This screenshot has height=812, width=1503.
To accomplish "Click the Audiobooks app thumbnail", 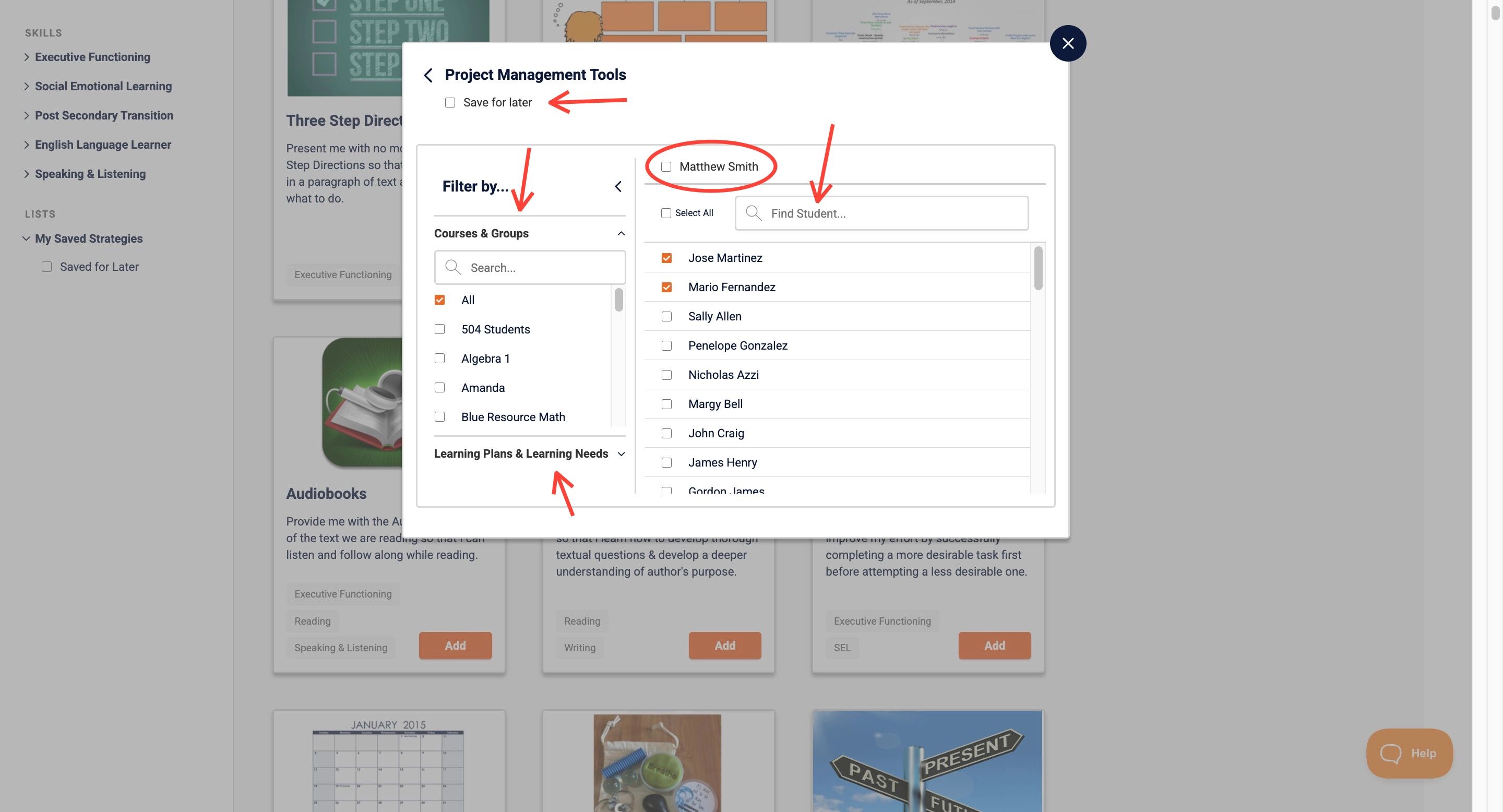I will (x=362, y=402).
